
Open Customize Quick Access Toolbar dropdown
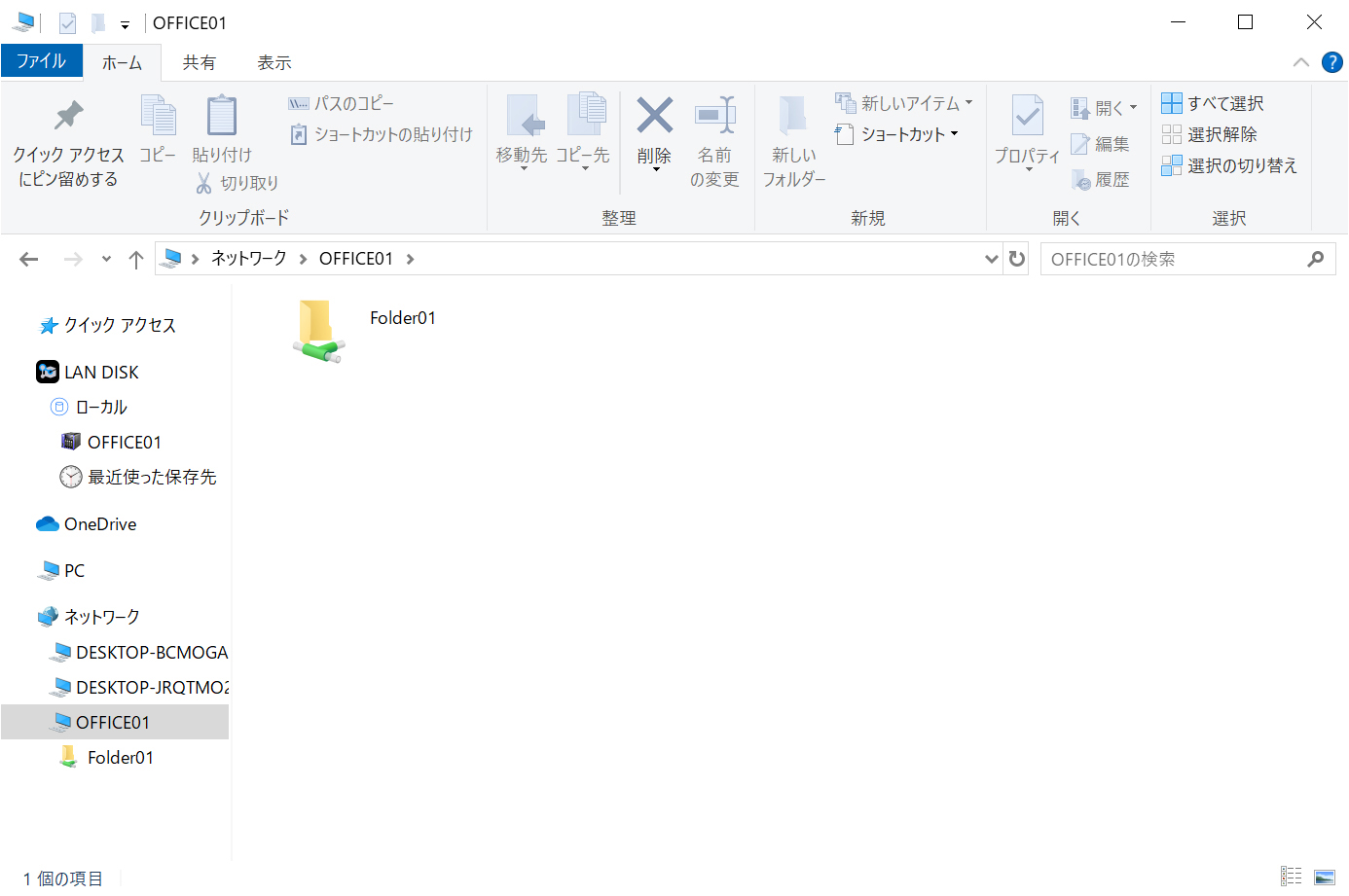(125, 24)
